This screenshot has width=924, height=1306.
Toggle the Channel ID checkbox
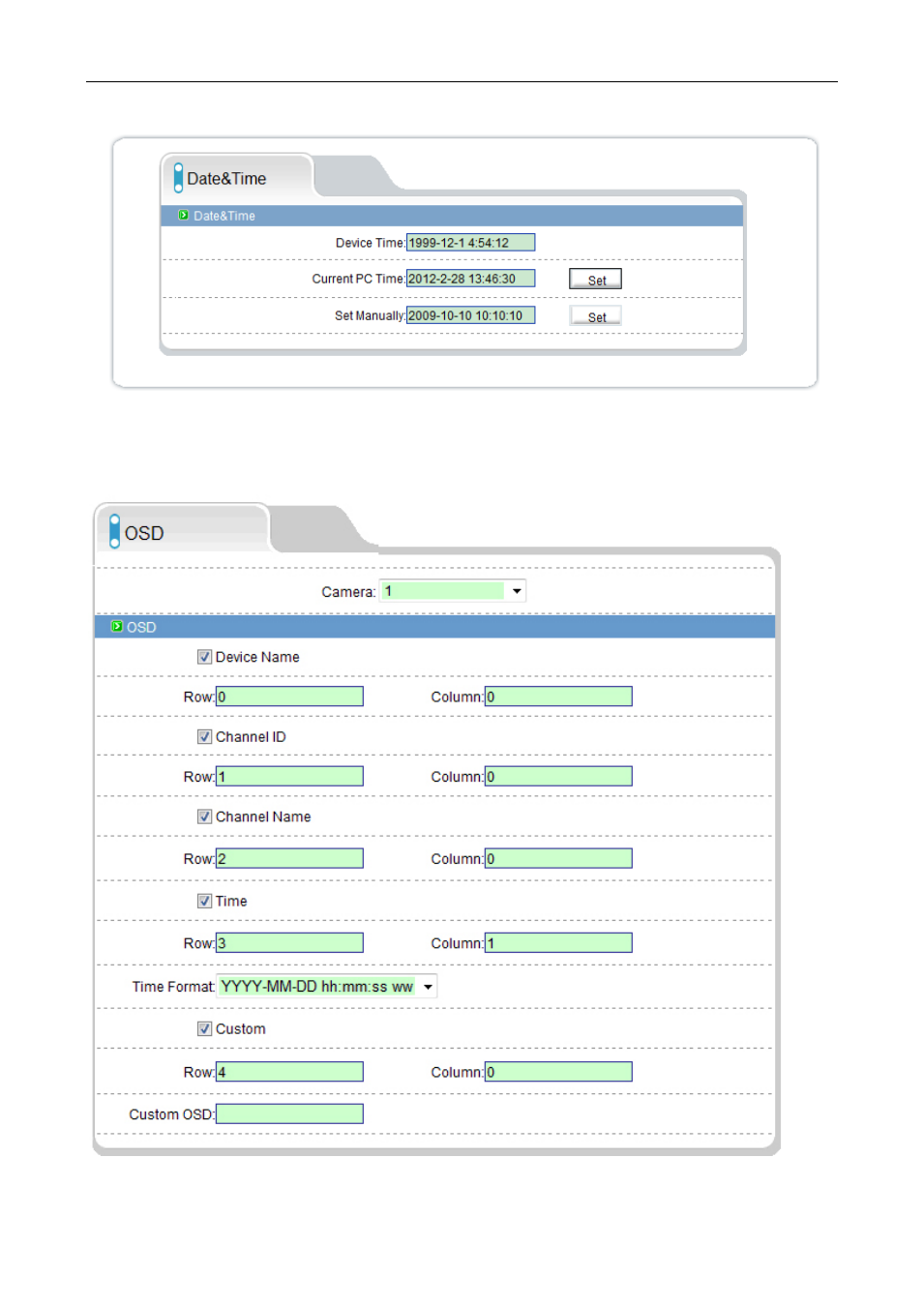(x=204, y=737)
